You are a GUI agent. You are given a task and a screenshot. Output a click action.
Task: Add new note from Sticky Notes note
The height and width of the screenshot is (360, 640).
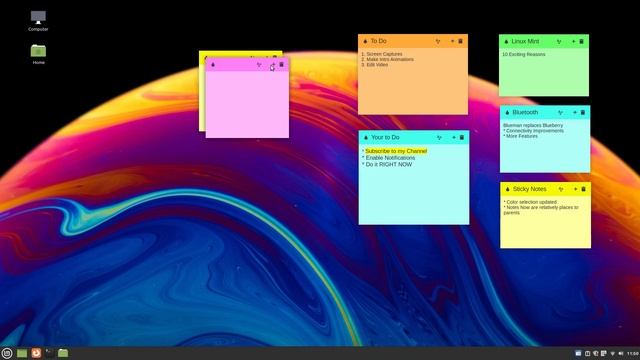(x=576, y=189)
